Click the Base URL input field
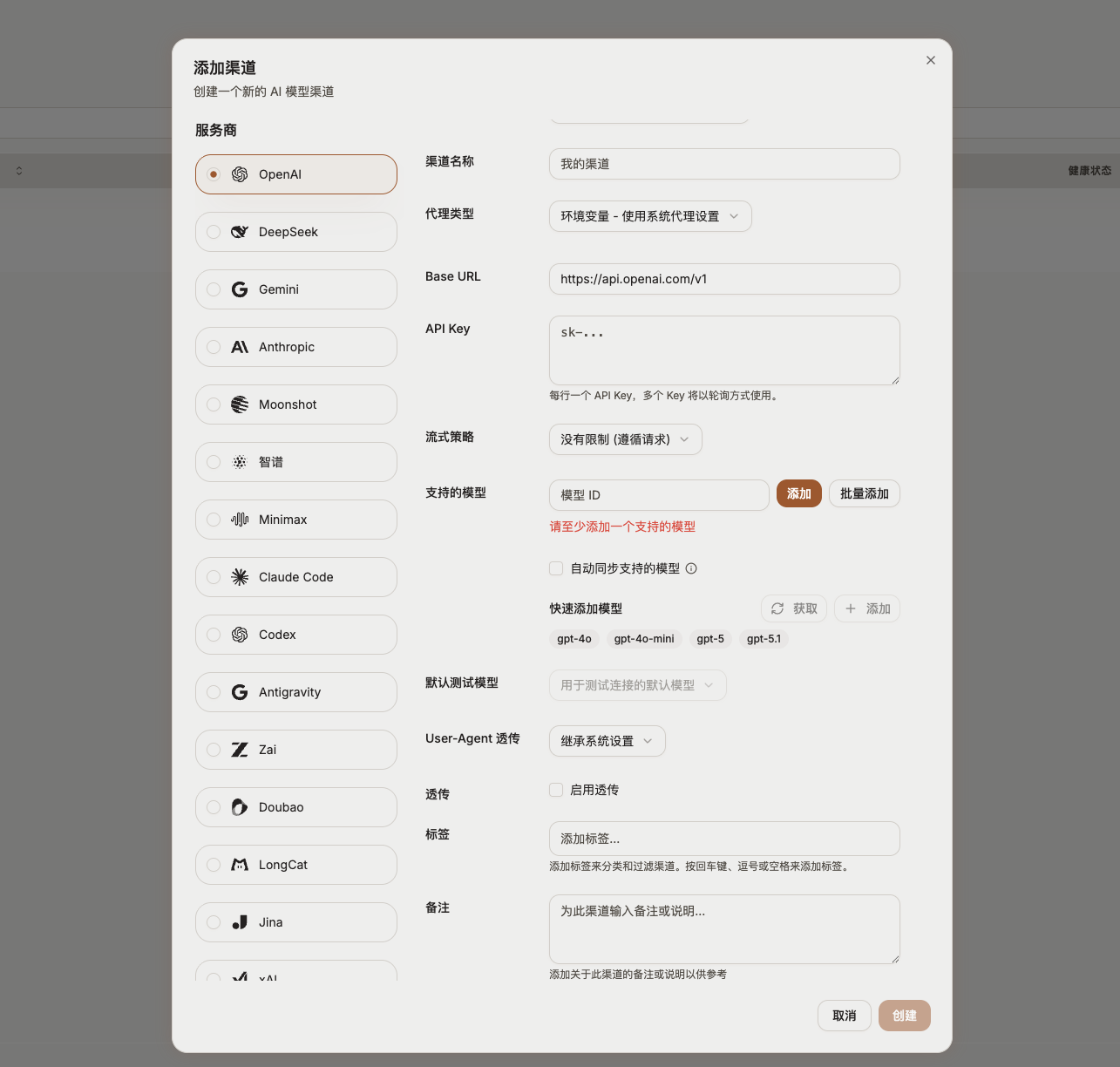The height and width of the screenshot is (1067, 1120). [x=724, y=279]
